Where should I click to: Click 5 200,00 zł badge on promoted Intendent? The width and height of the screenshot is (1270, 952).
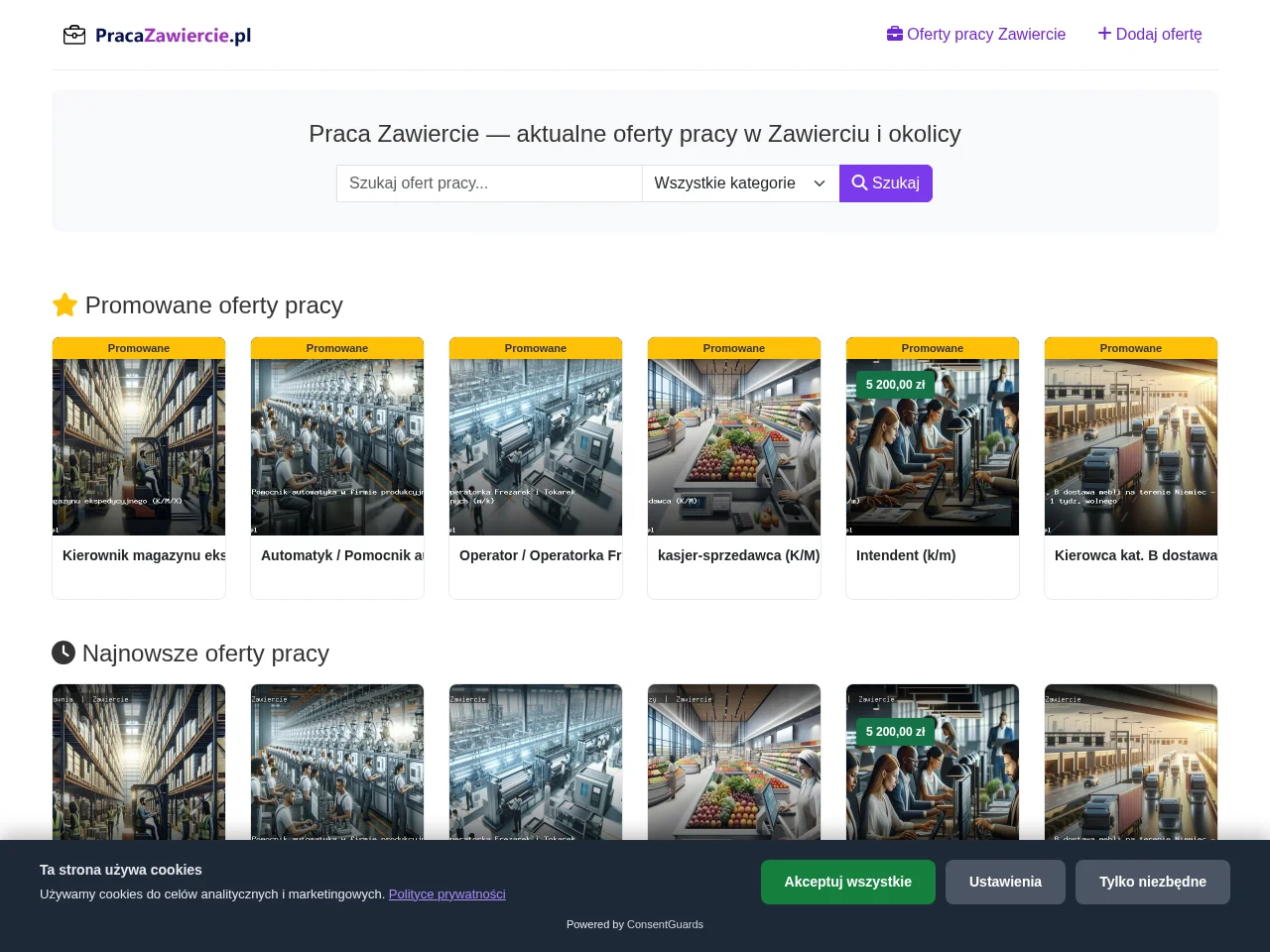pyautogui.click(x=895, y=385)
